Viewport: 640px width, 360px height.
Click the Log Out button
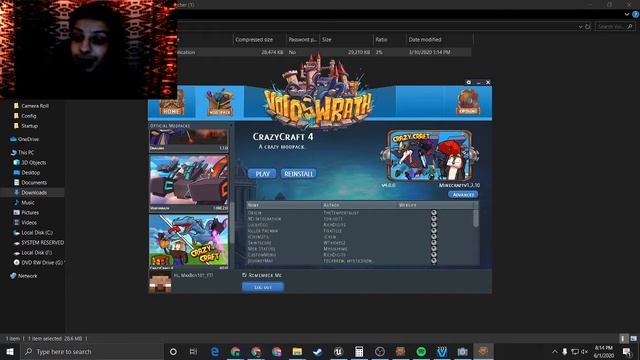(263, 287)
